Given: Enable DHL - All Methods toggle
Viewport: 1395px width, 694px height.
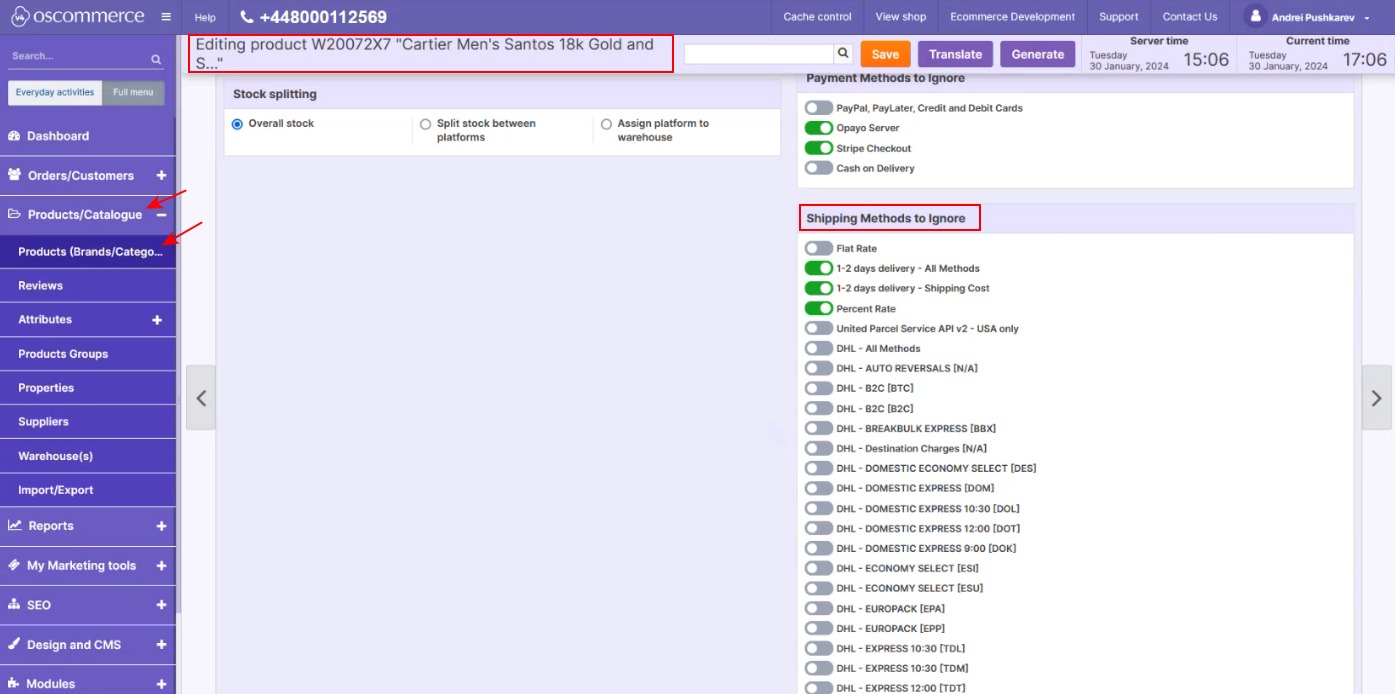Looking at the screenshot, I should click(818, 348).
